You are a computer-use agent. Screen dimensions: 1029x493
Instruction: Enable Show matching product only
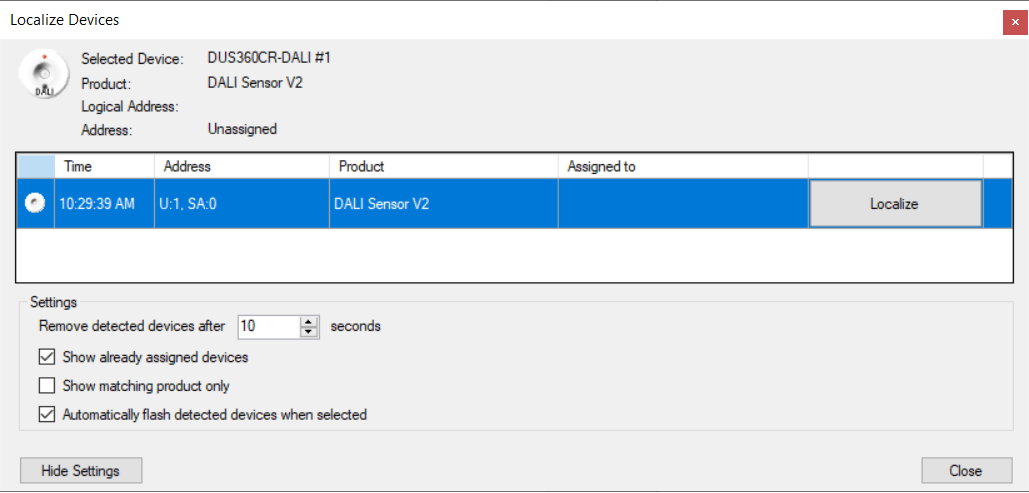(47, 386)
